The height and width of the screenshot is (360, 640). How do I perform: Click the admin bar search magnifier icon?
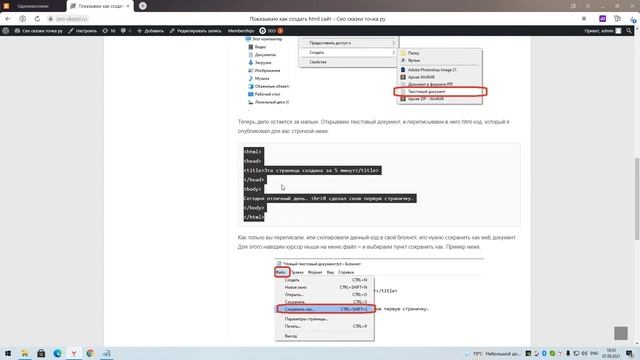629,31
